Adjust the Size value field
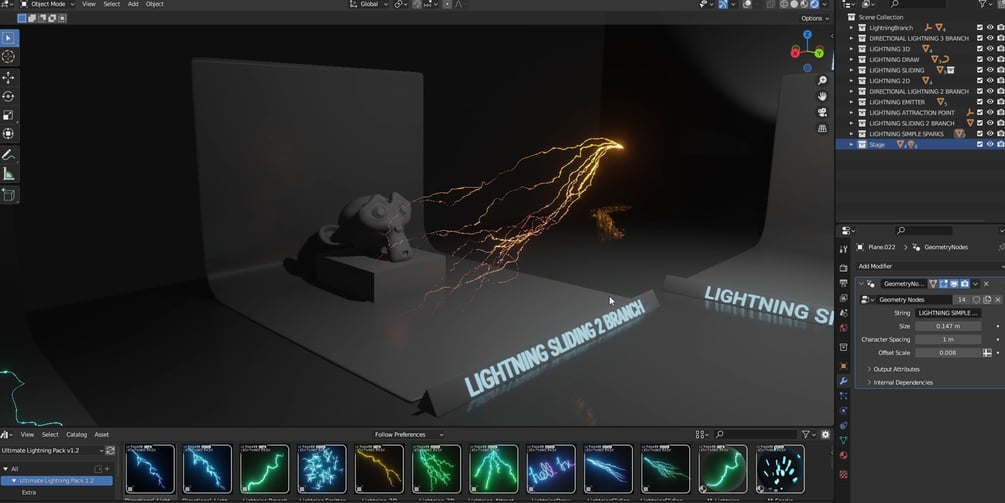Image resolution: width=1005 pixels, height=503 pixels. point(948,326)
